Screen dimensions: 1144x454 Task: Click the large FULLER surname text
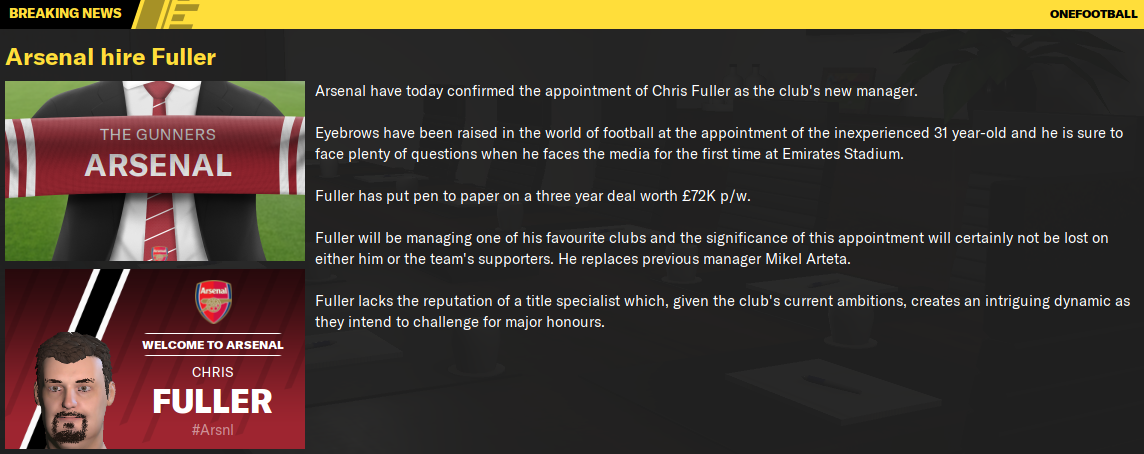(x=212, y=402)
